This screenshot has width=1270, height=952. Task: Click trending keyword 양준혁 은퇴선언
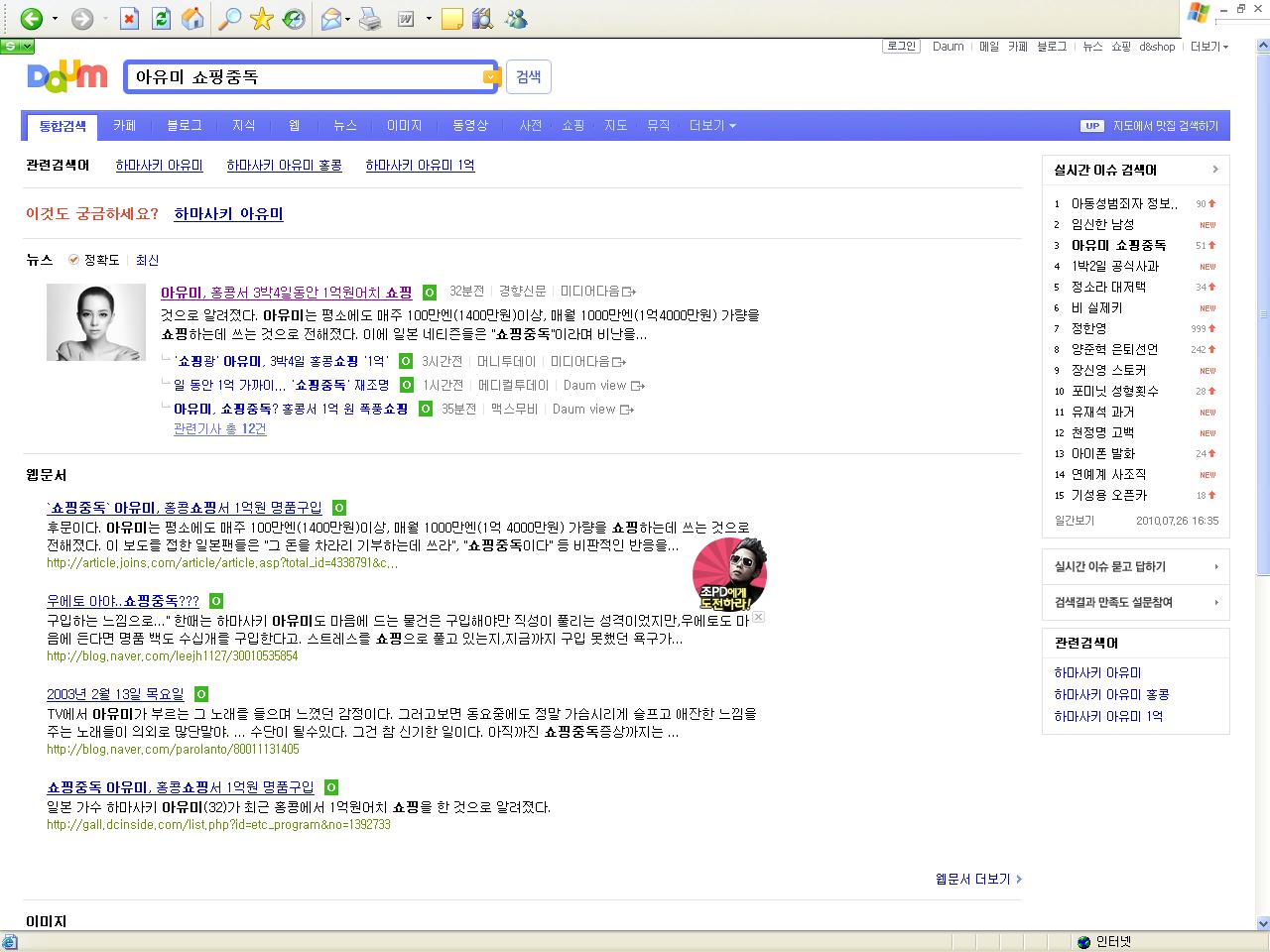pyautogui.click(x=1114, y=349)
